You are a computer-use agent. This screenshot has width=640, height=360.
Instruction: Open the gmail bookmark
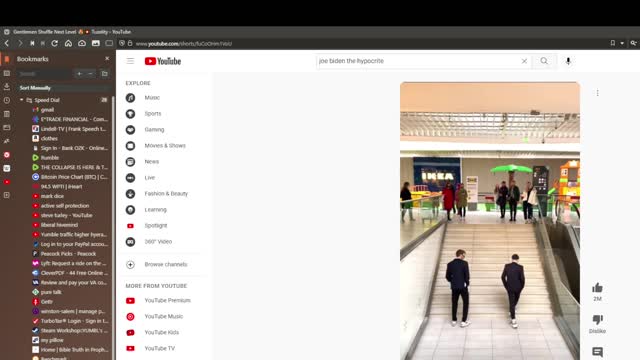tap(47, 110)
